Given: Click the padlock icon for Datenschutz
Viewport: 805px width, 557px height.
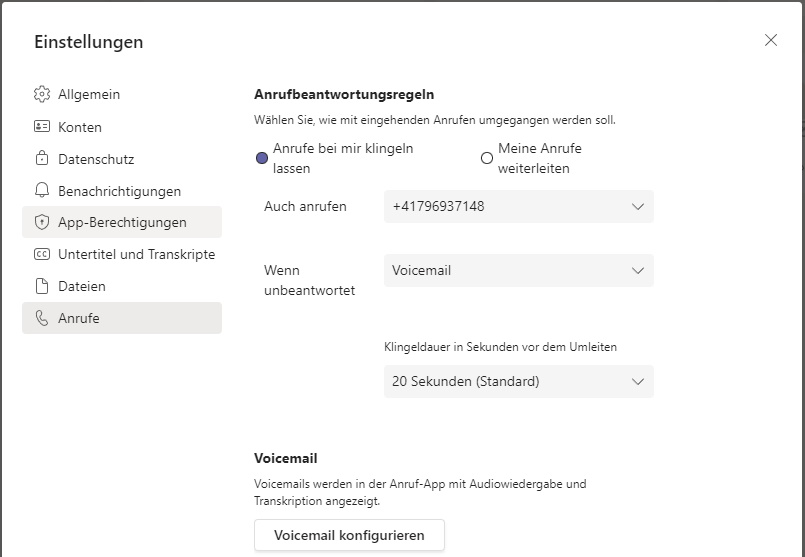Looking at the screenshot, I should (x=42, y=158).
